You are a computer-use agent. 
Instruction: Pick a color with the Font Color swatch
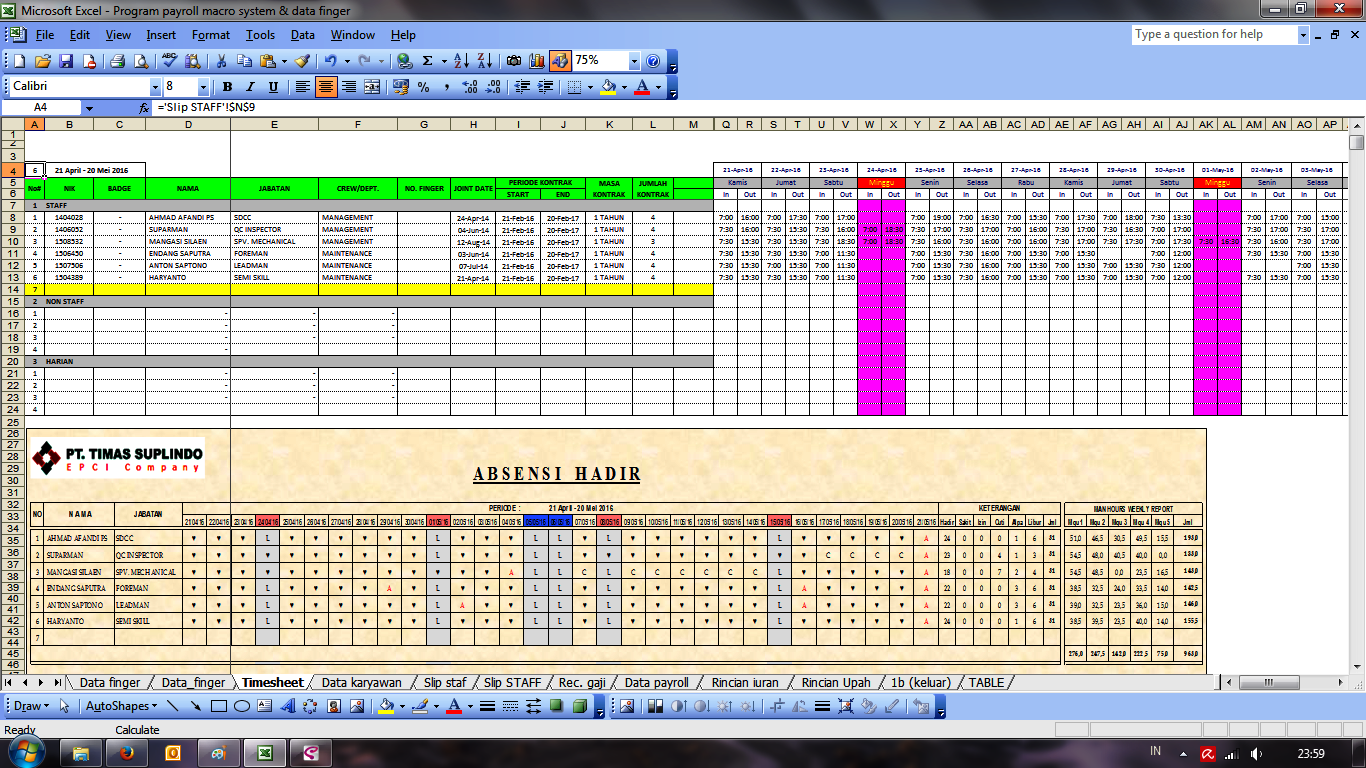coord(642,87)
